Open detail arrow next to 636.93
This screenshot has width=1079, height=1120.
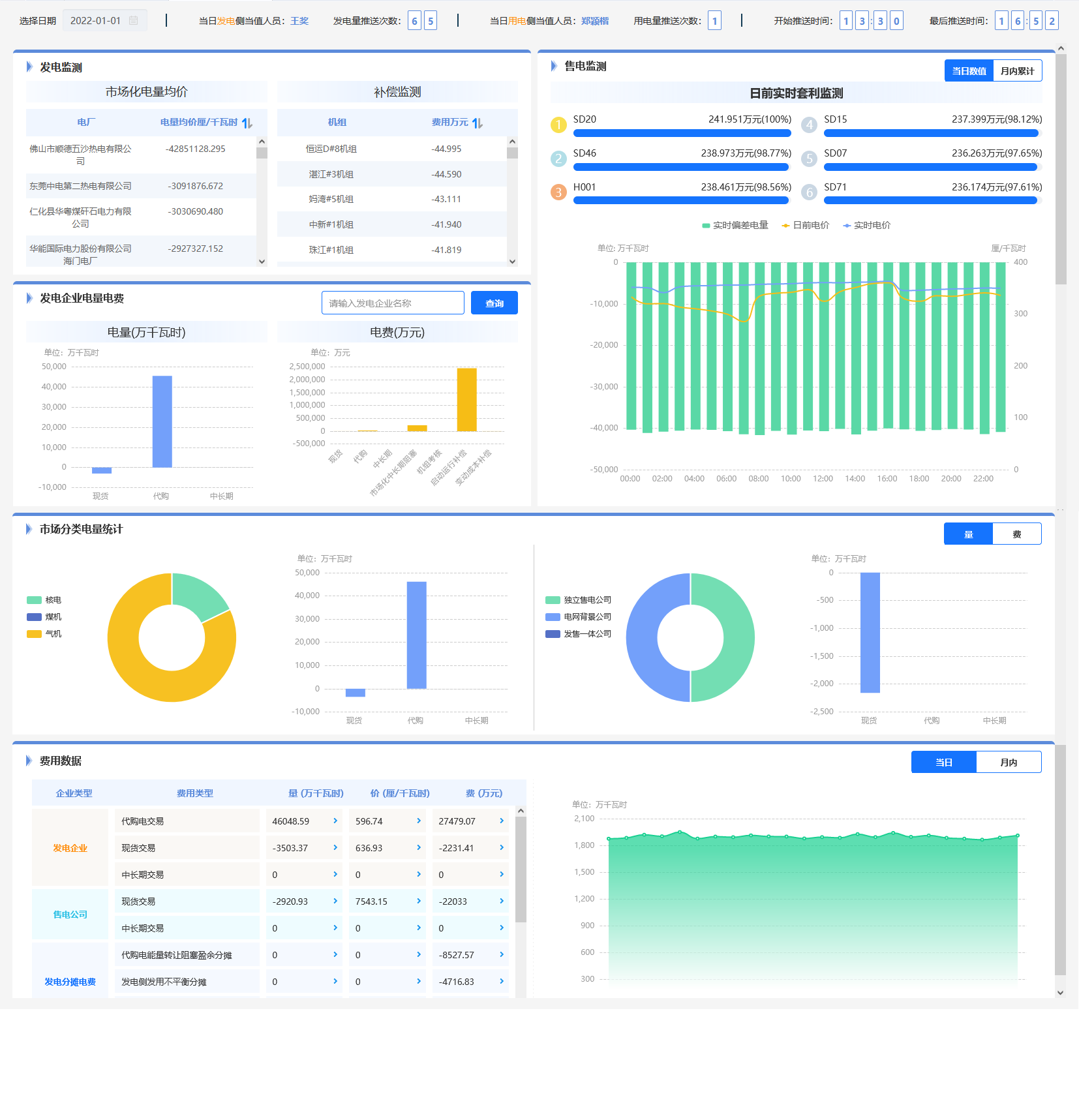pyautogui.click(x=419, y=847)
